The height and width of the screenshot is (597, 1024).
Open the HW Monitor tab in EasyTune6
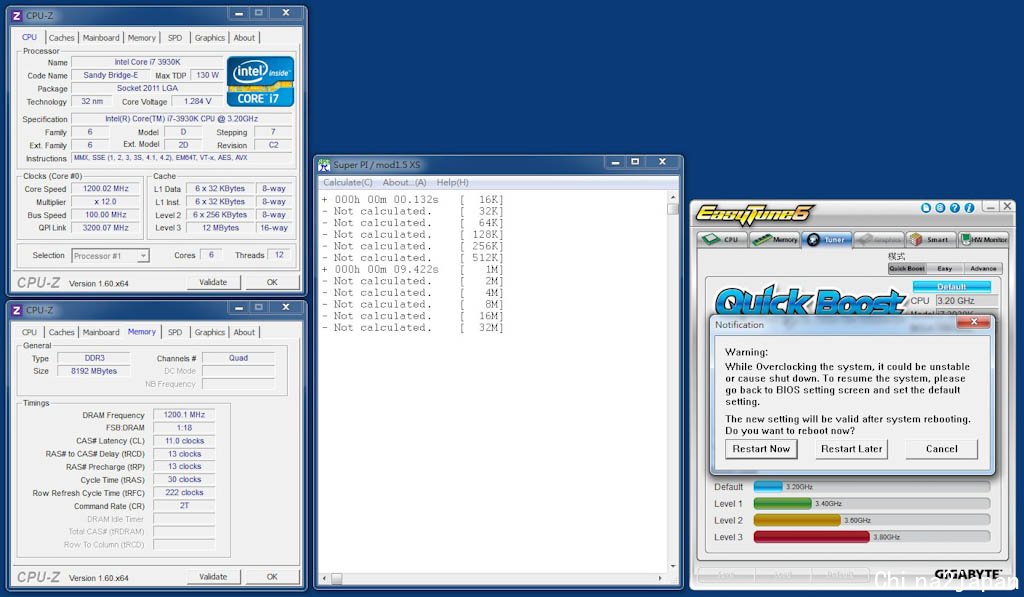coord(984,240)
